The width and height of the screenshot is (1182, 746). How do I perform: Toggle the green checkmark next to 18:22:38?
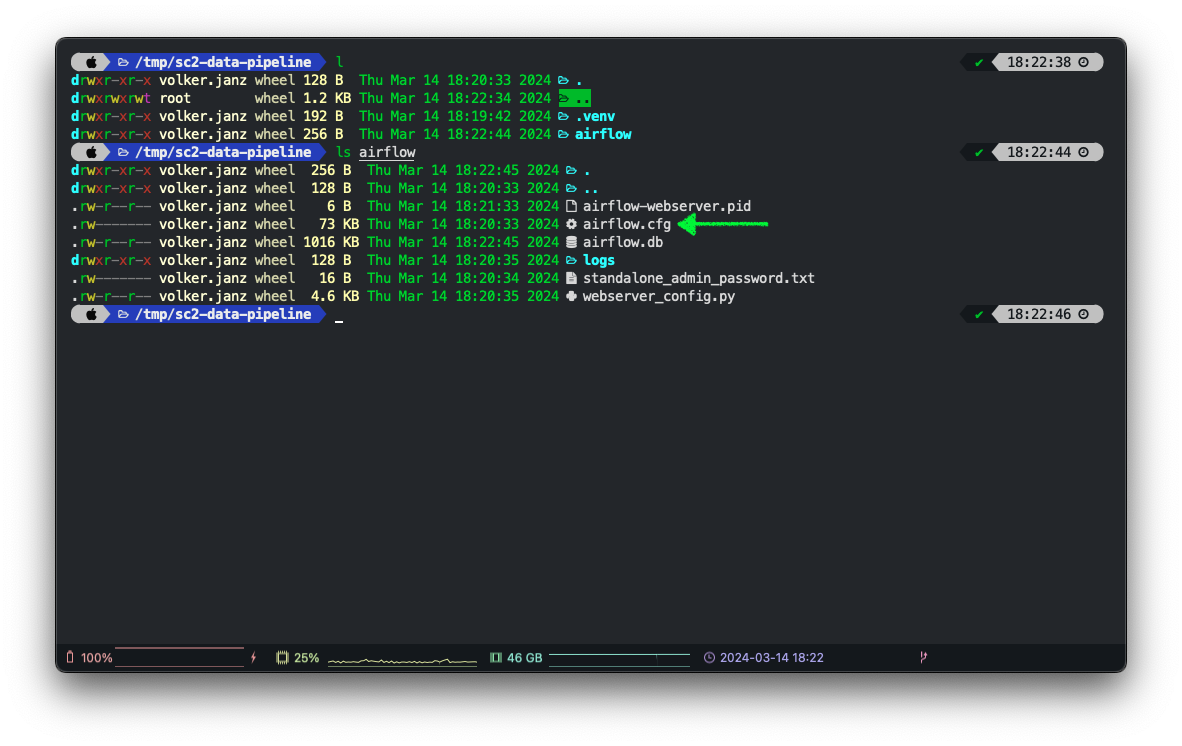click(978, 62)
